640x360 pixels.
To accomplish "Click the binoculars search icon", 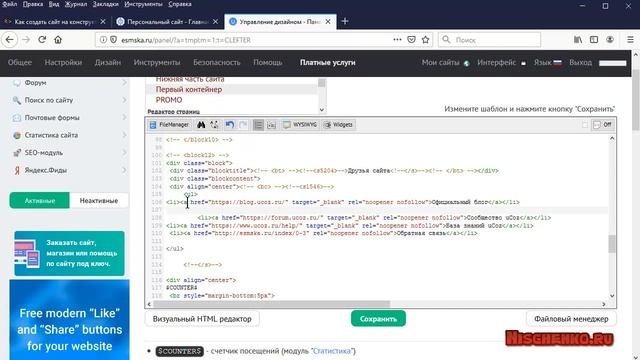I will click(201, 125).
